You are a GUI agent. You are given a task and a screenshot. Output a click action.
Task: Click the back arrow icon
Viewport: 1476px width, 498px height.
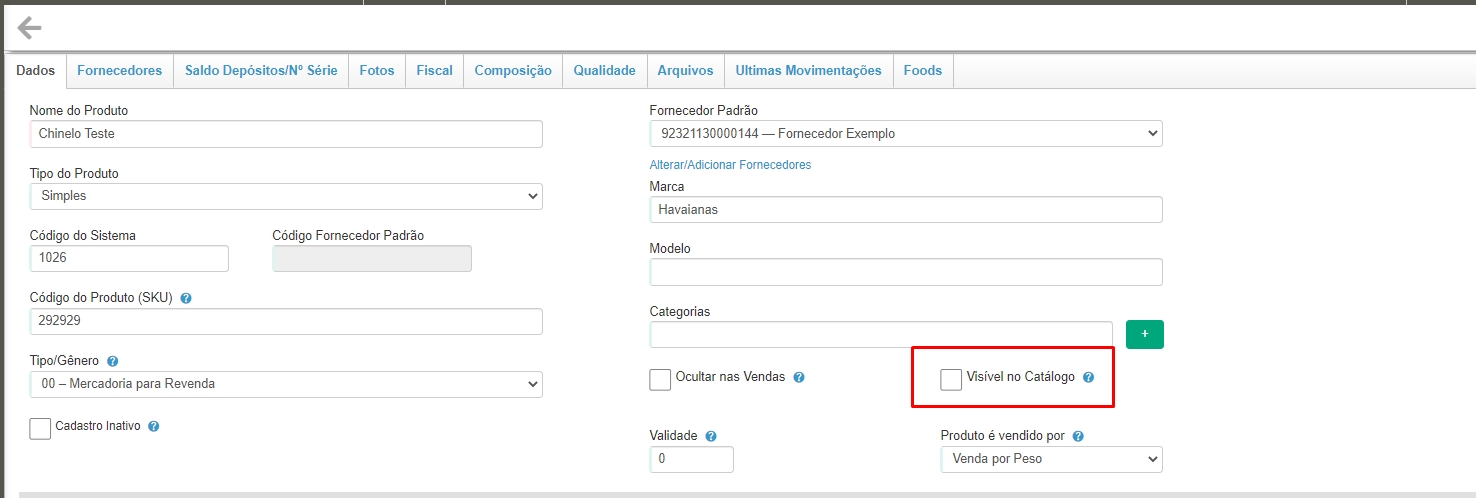click(x=30, y=27)
